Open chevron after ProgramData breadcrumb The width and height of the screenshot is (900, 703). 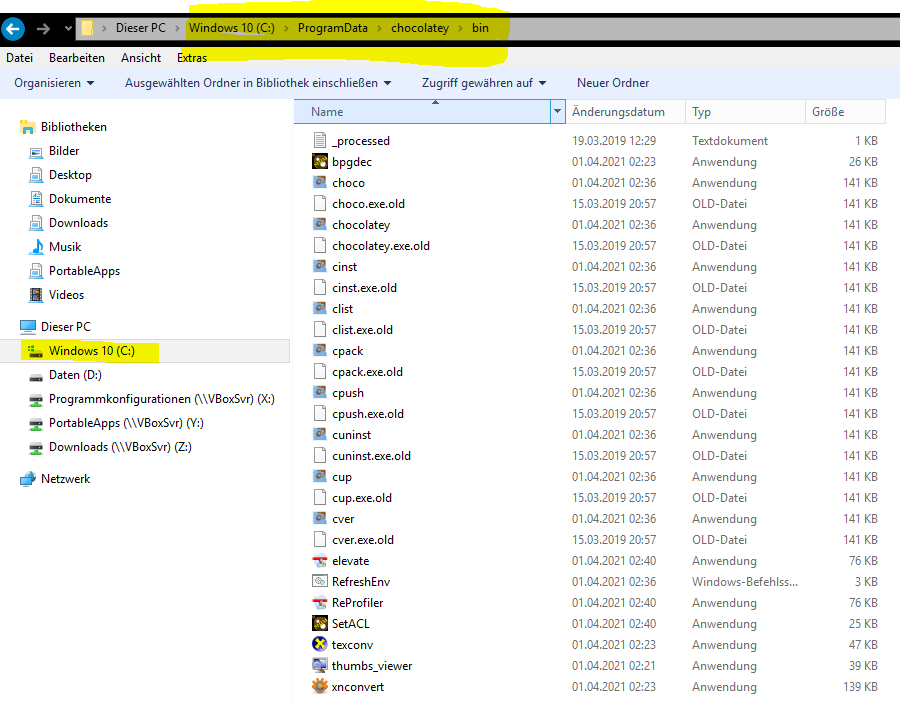379,28
